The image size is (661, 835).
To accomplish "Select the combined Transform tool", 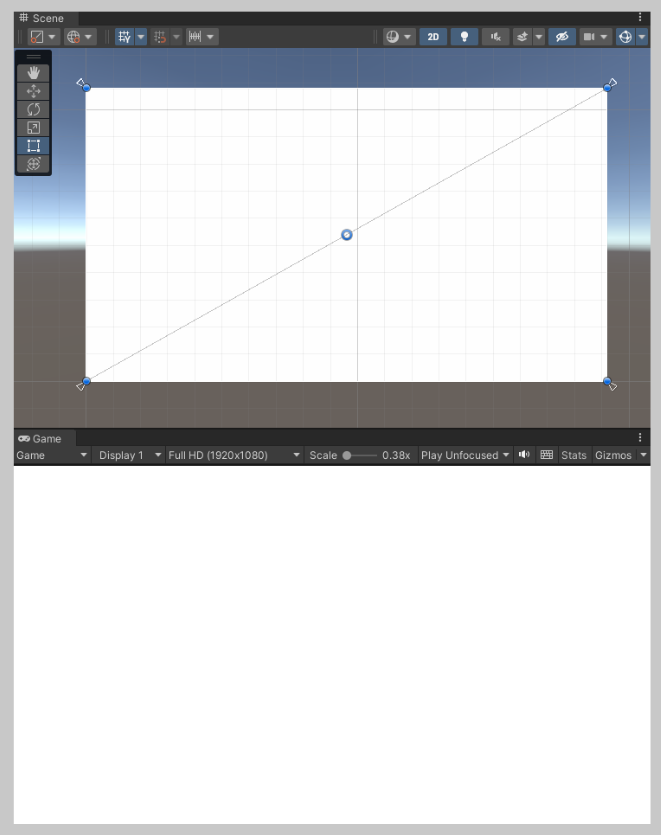I will 34,163.
